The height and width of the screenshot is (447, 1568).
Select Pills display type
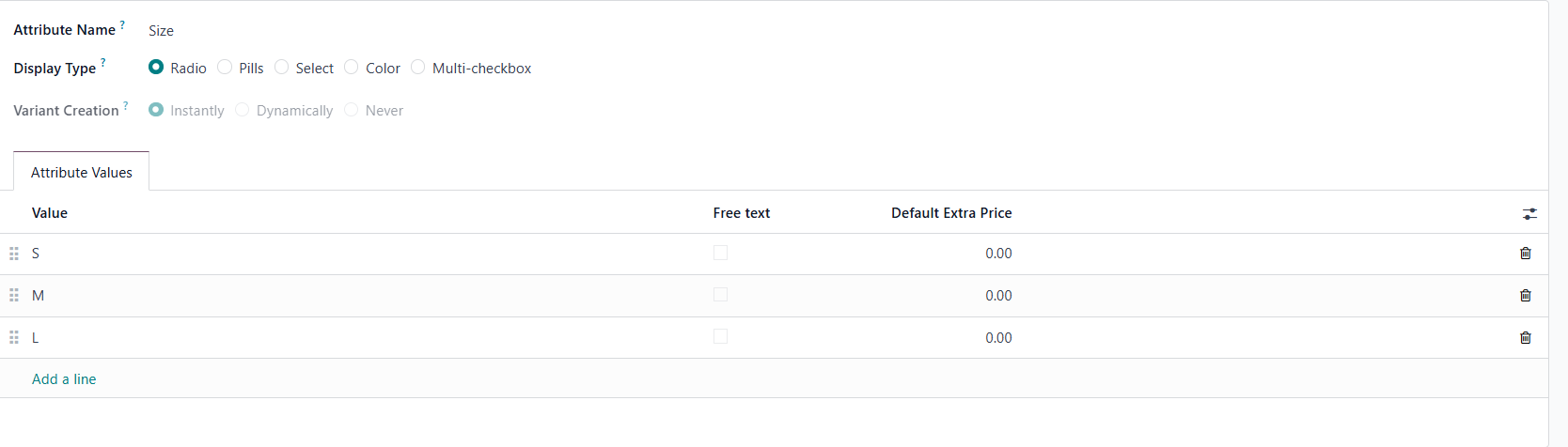(225, 68)
